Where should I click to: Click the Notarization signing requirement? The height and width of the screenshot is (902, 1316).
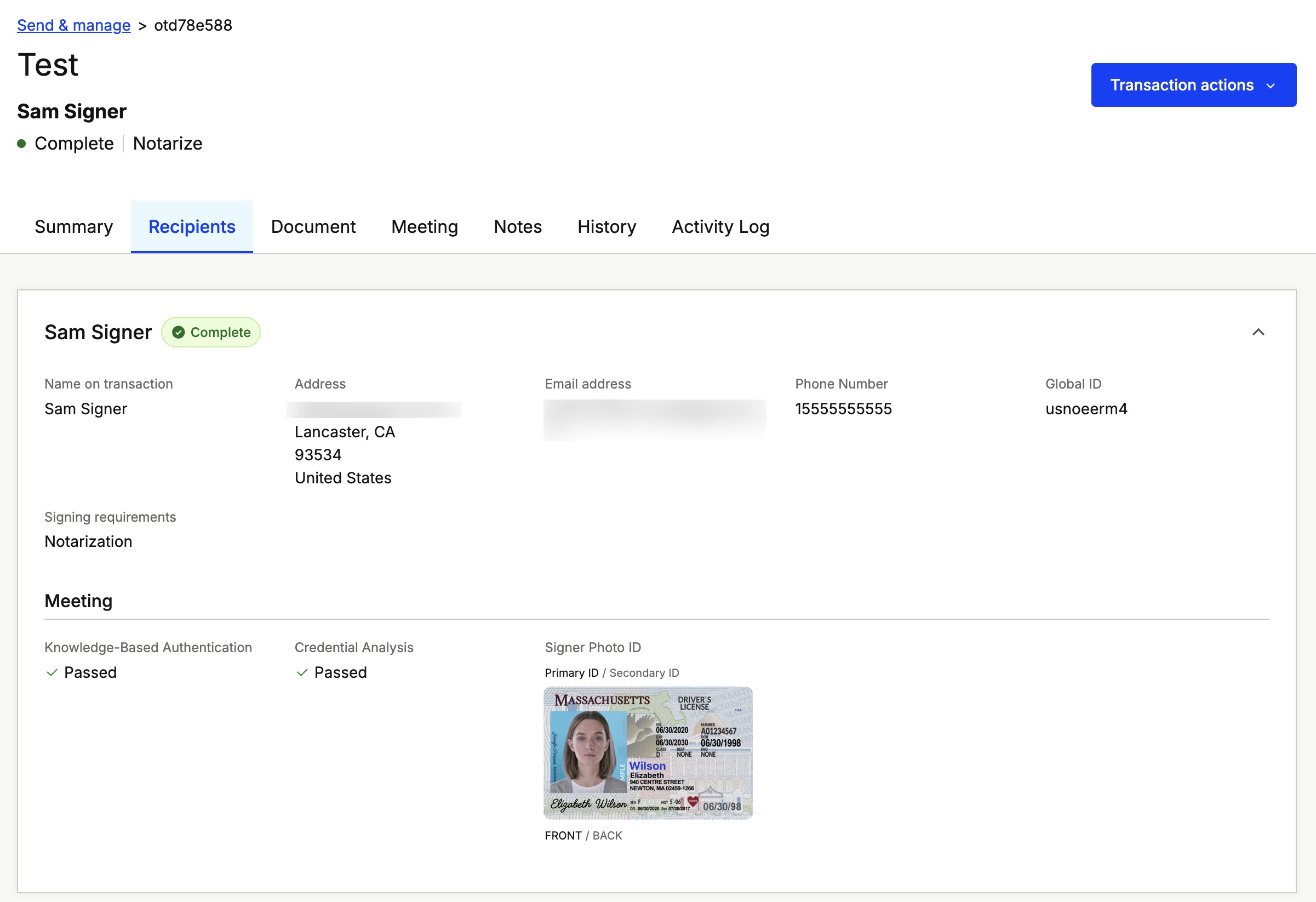pos(88,542)
